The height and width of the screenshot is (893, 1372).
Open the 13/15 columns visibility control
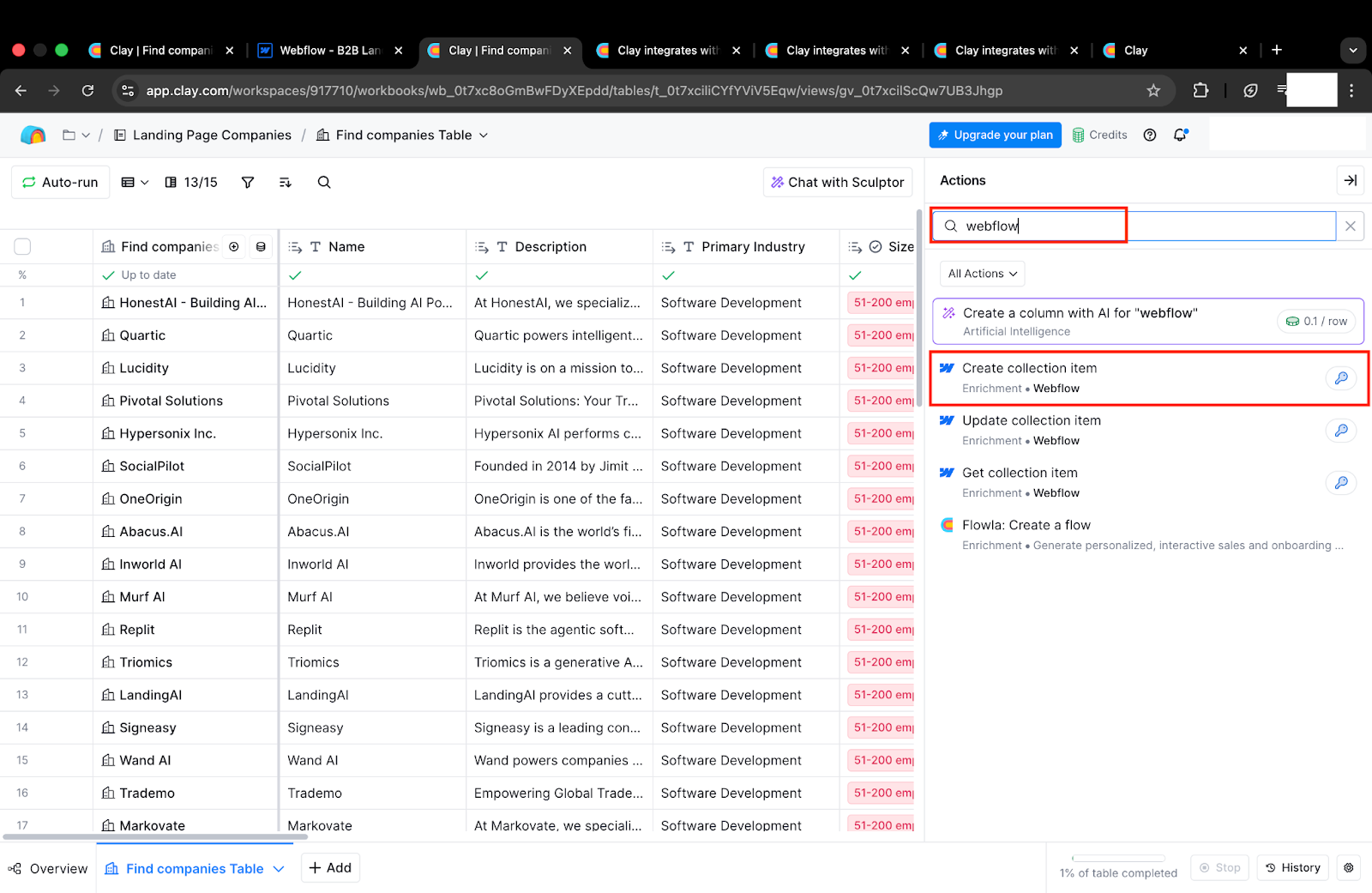[x=191, y=182]
